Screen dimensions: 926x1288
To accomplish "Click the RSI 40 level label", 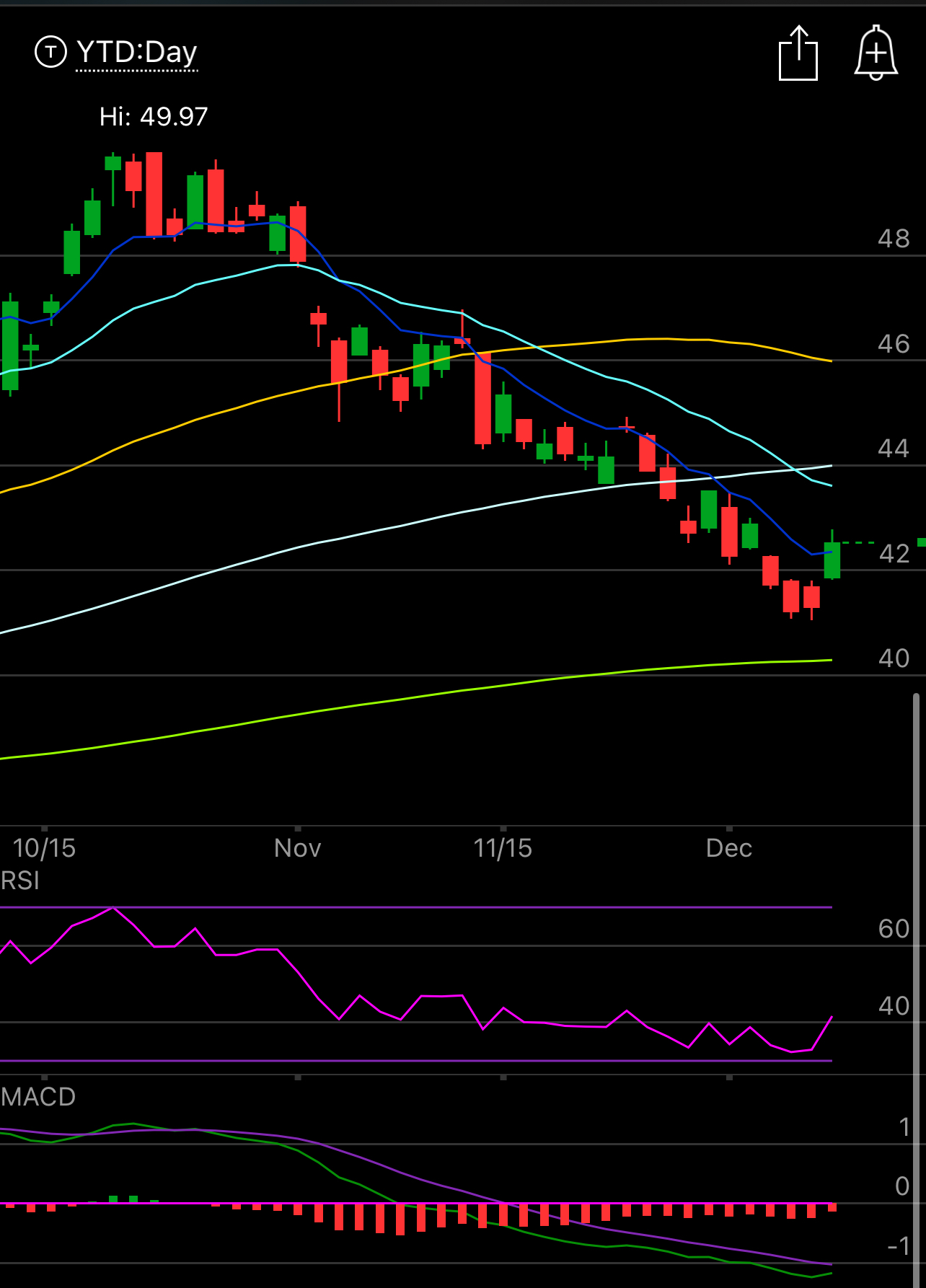I will coord(894,1006).
